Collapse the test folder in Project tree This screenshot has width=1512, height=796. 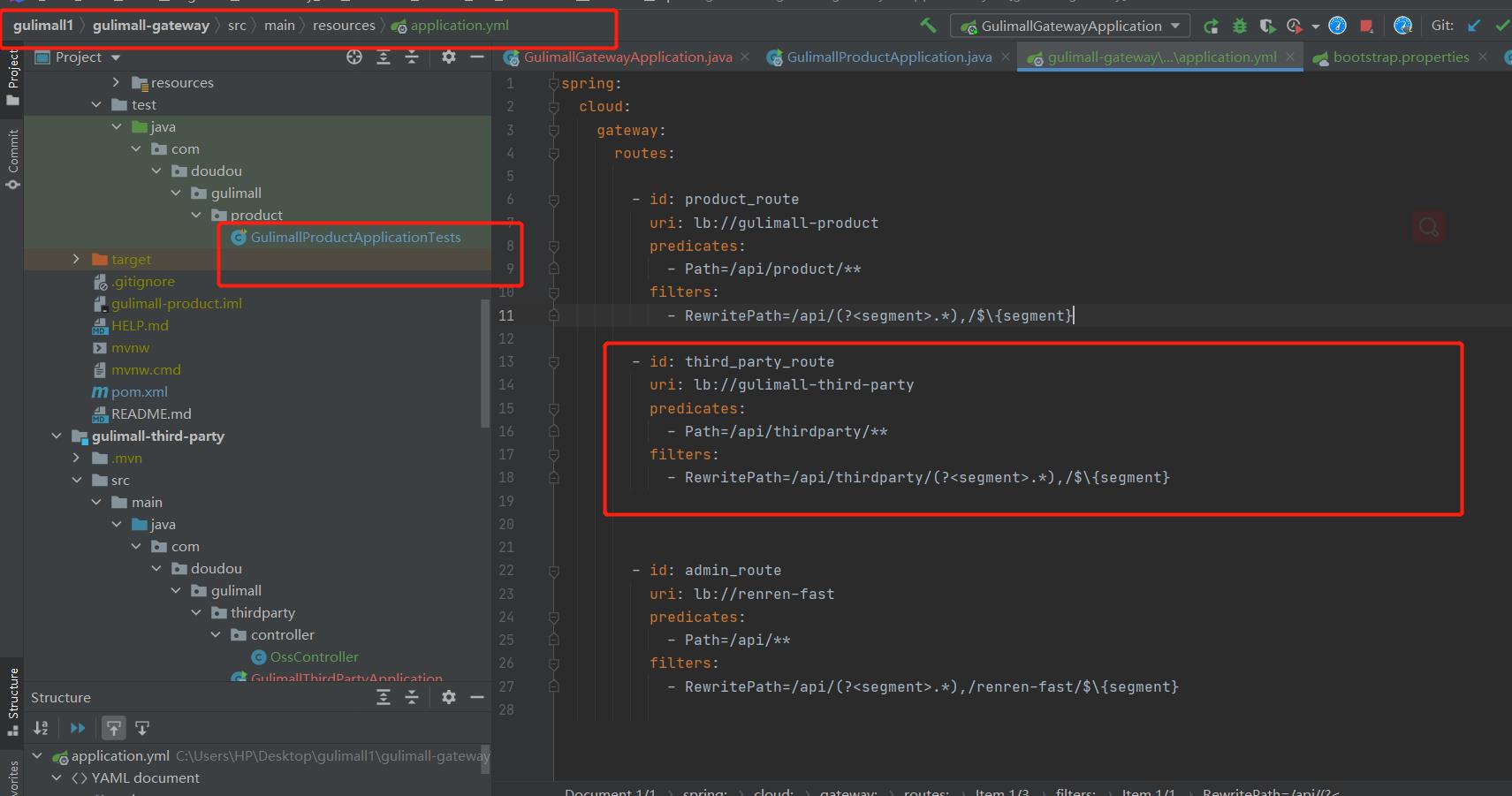(x=96, y=104)
